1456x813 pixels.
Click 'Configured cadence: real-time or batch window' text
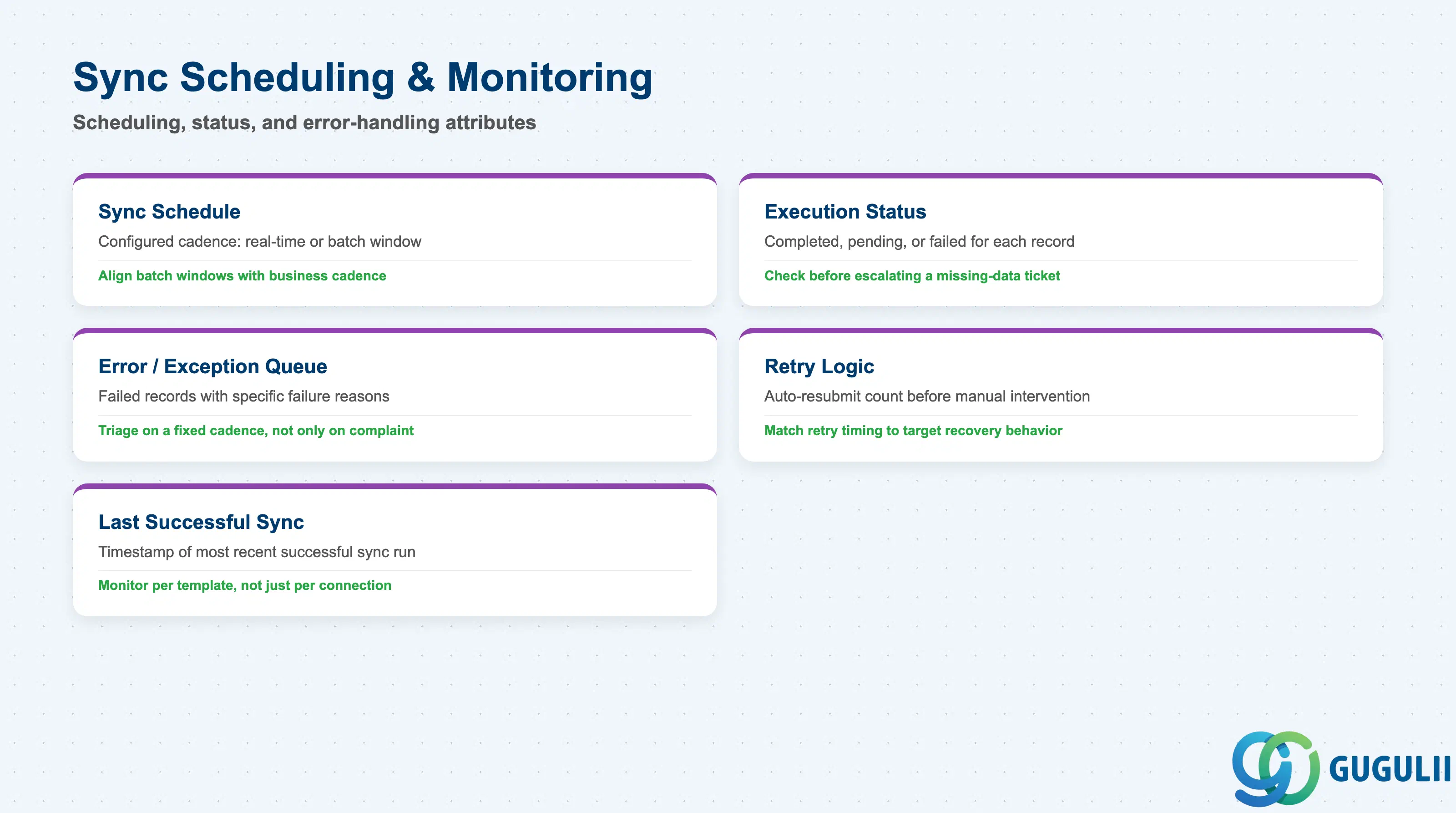259,241
